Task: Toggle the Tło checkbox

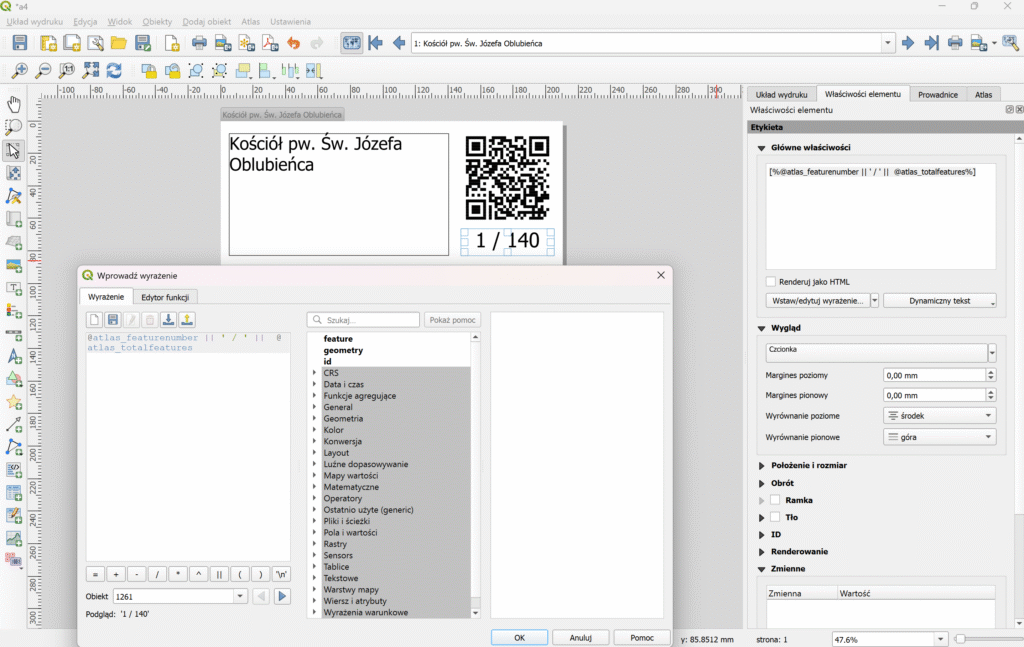Action: (x=775, y=517)
